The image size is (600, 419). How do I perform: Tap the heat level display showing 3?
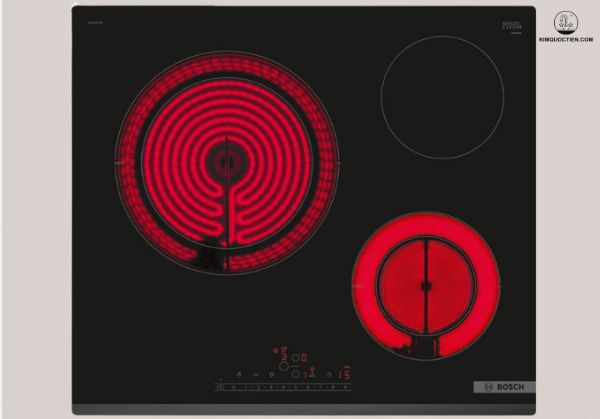point(283,351)
